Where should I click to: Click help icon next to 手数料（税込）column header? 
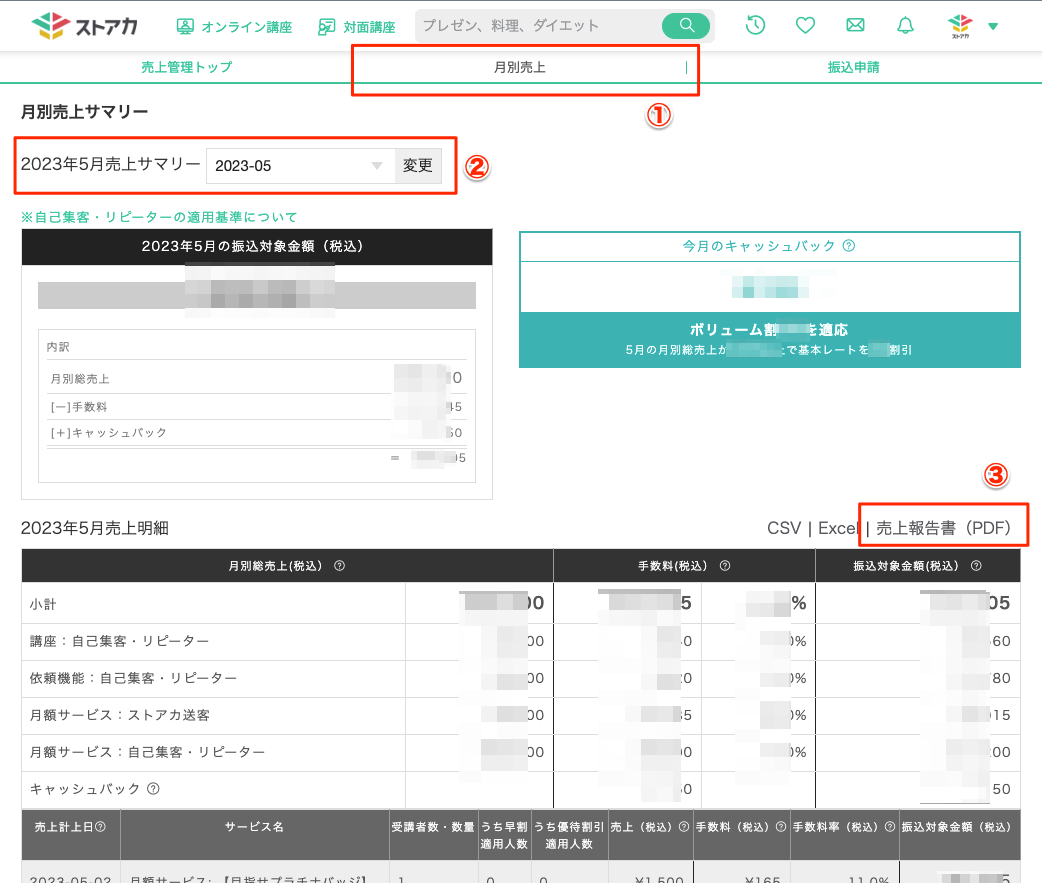tap(782, 827)
